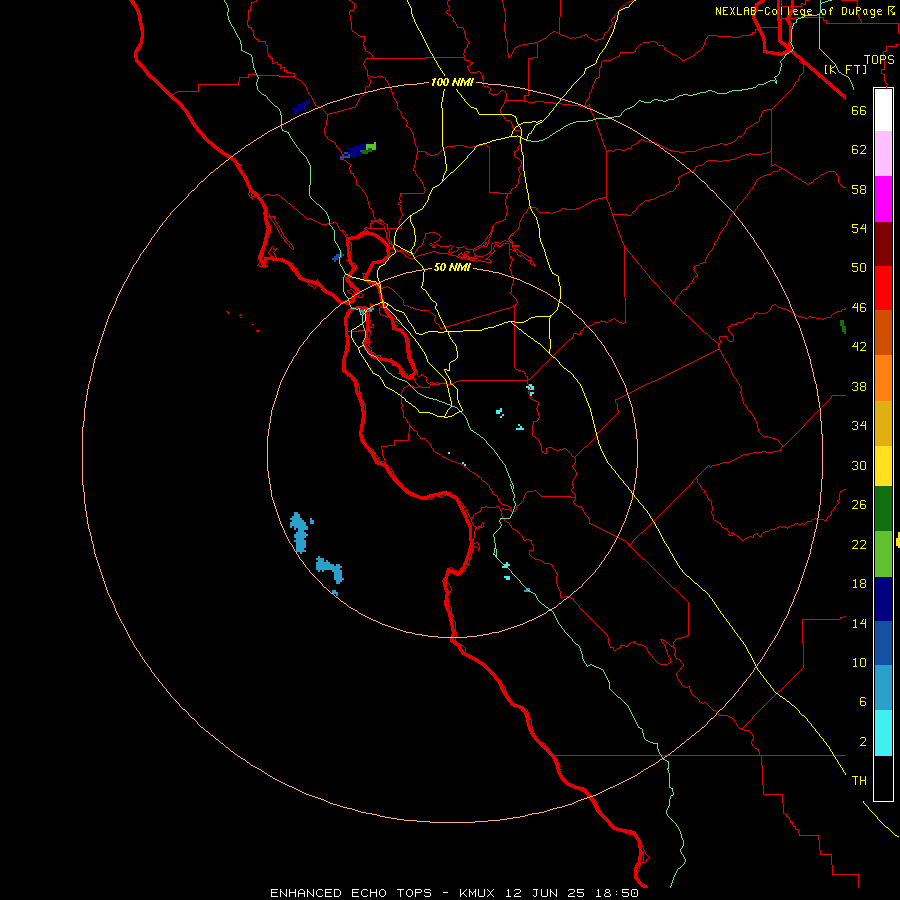Click legend value "50"
The height and width of the screenshot is (900, 900).
pos(859,268)
